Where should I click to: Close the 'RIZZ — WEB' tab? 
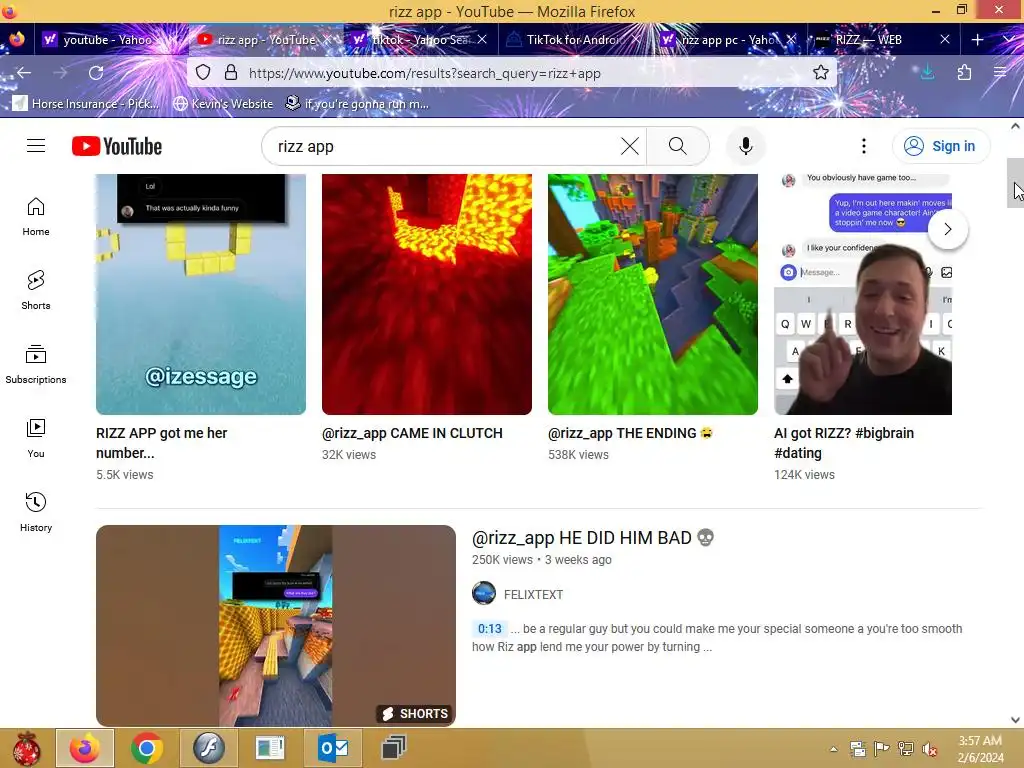[x=944, y=40]
